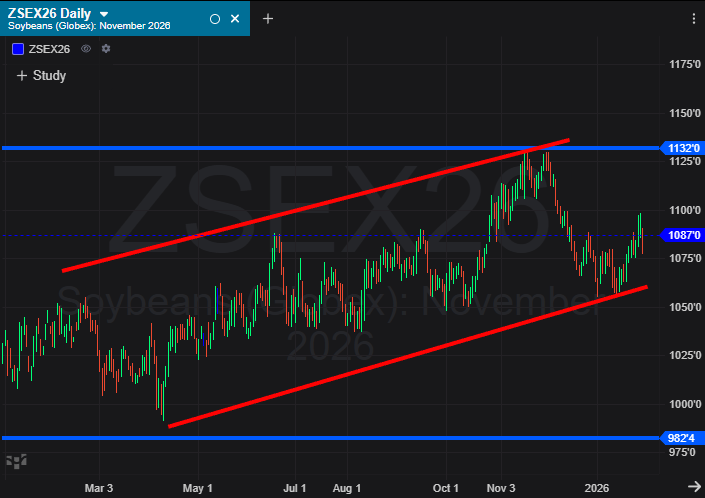Click the 1050'0 price axis label
The image size is (705, 498).
[x=685, y=307]
